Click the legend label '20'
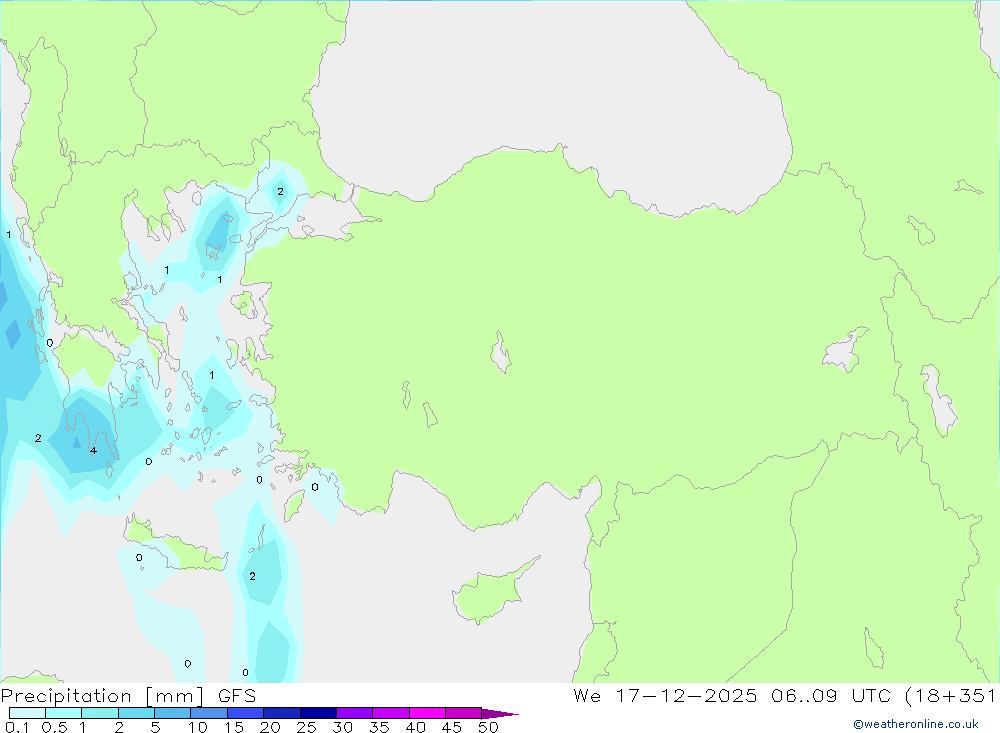The image size is (1000, 733). (270, 727)
